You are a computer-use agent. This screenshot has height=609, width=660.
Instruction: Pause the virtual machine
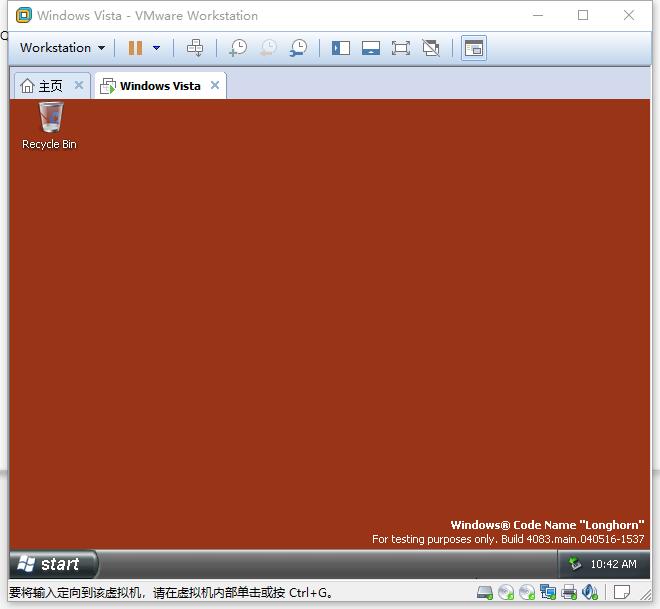(135, 48)
